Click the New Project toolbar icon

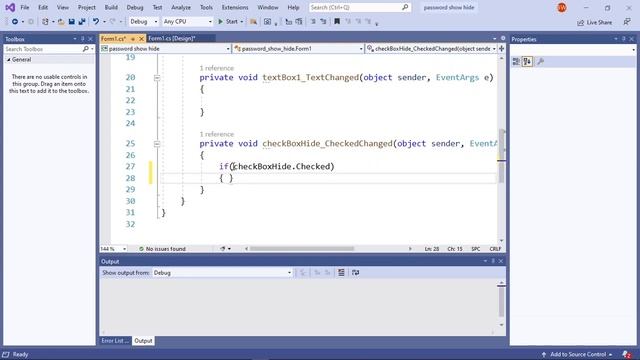tap(45, 22)
